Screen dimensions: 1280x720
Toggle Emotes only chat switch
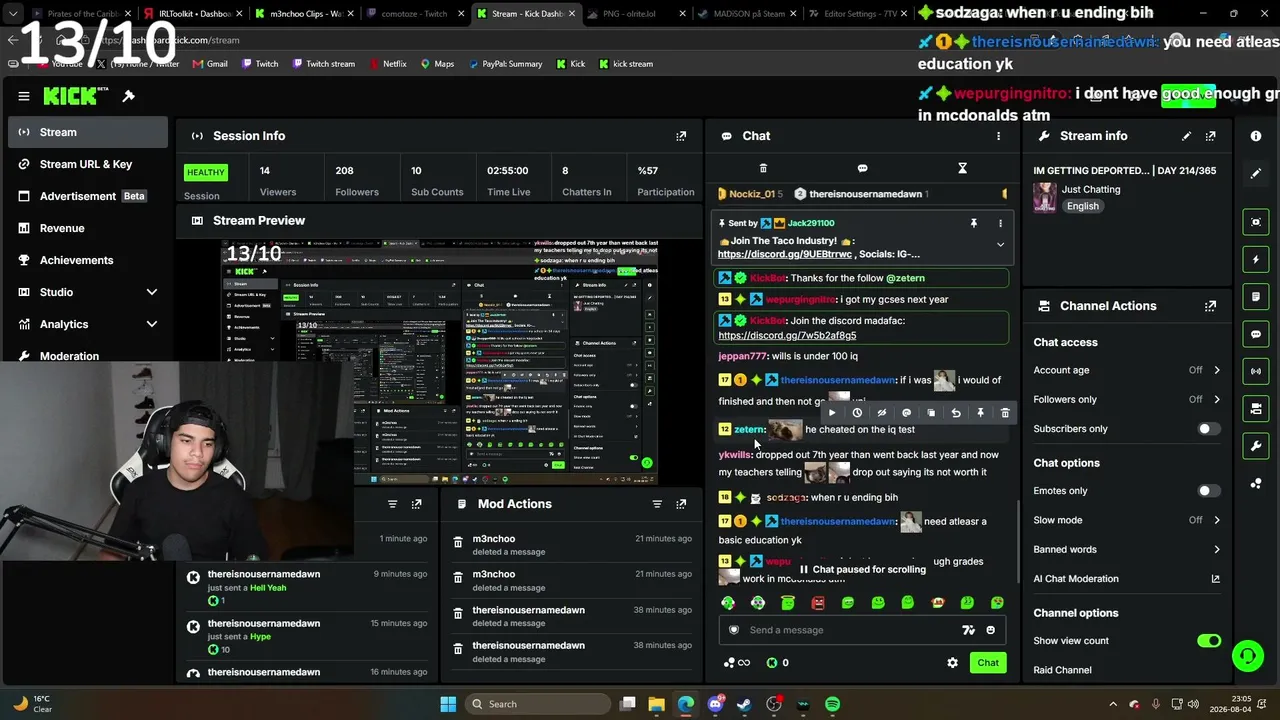point(1209,491)
